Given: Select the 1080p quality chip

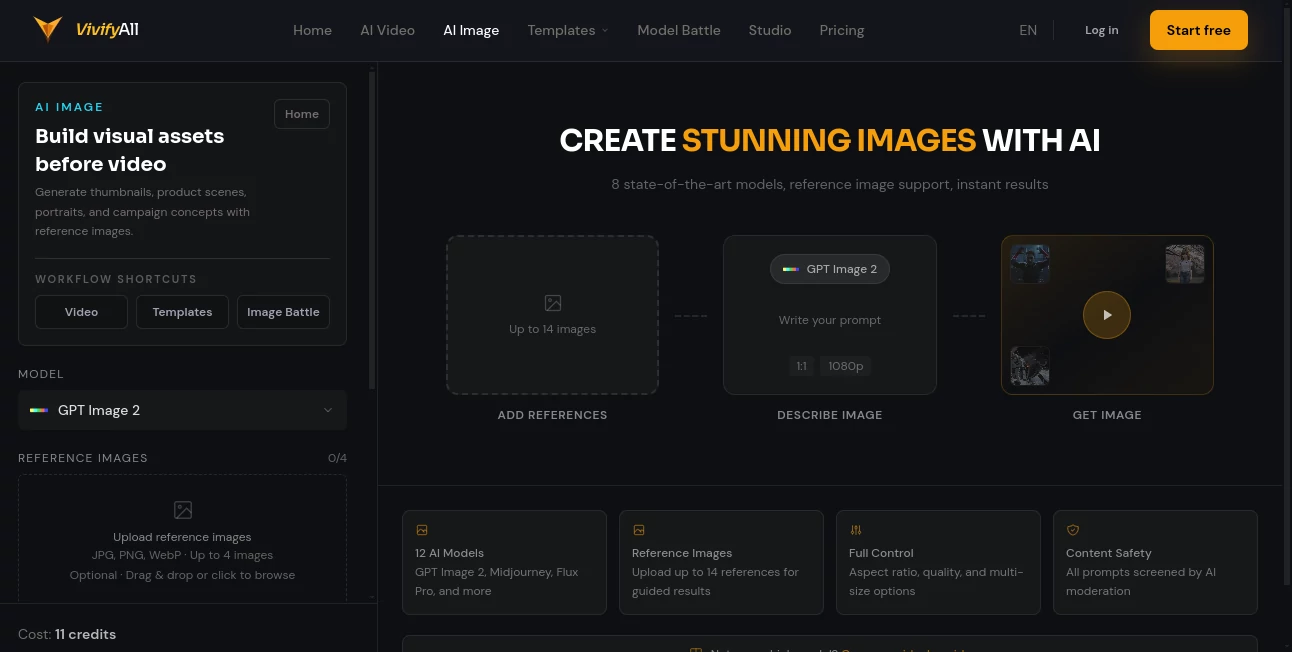Looking at the screenshot, I should 845,366.
